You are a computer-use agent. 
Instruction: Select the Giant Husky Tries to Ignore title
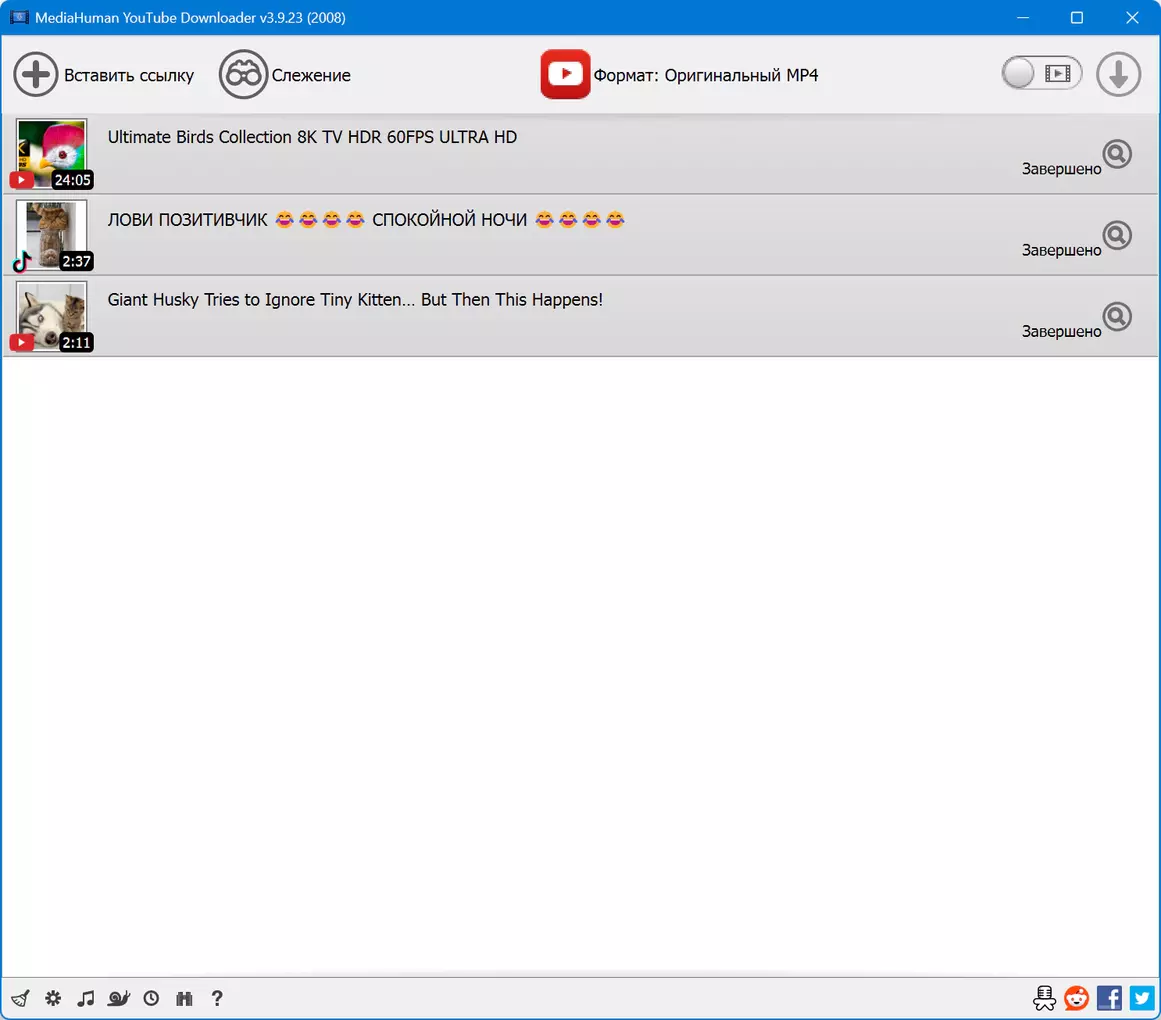click(x=355, y=300)
